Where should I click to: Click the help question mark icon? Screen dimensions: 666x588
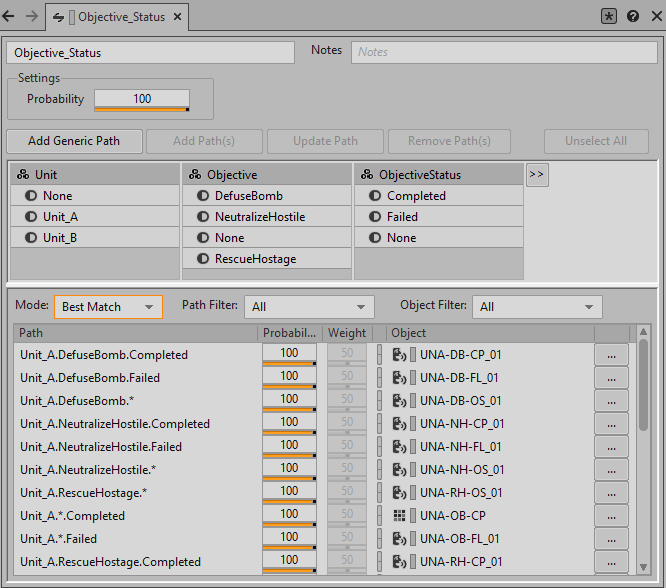632,16
